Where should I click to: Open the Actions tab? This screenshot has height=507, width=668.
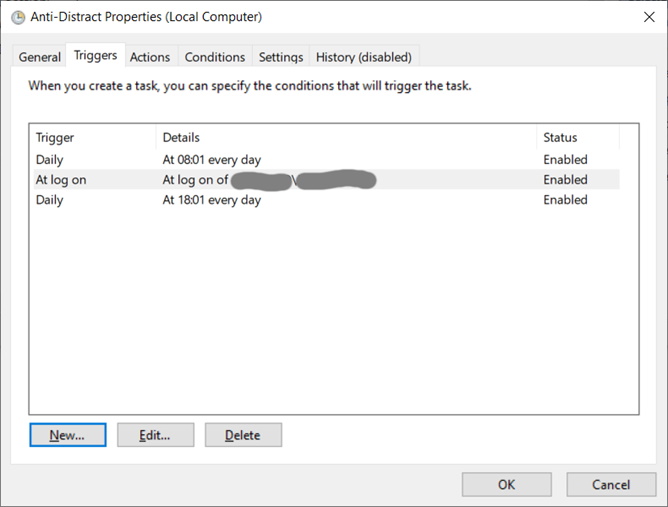(150, 57)
